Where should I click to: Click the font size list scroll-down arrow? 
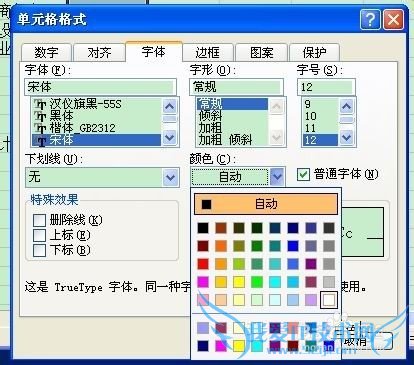point(347,137)
